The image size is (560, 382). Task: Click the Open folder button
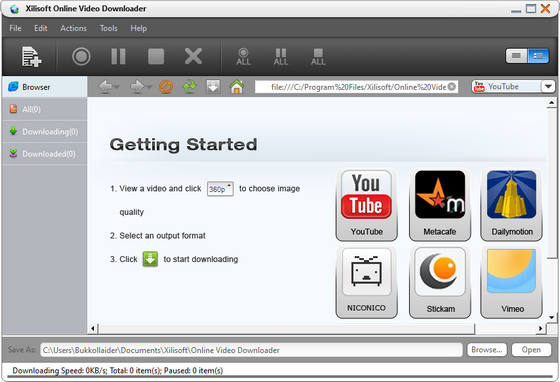531,350
